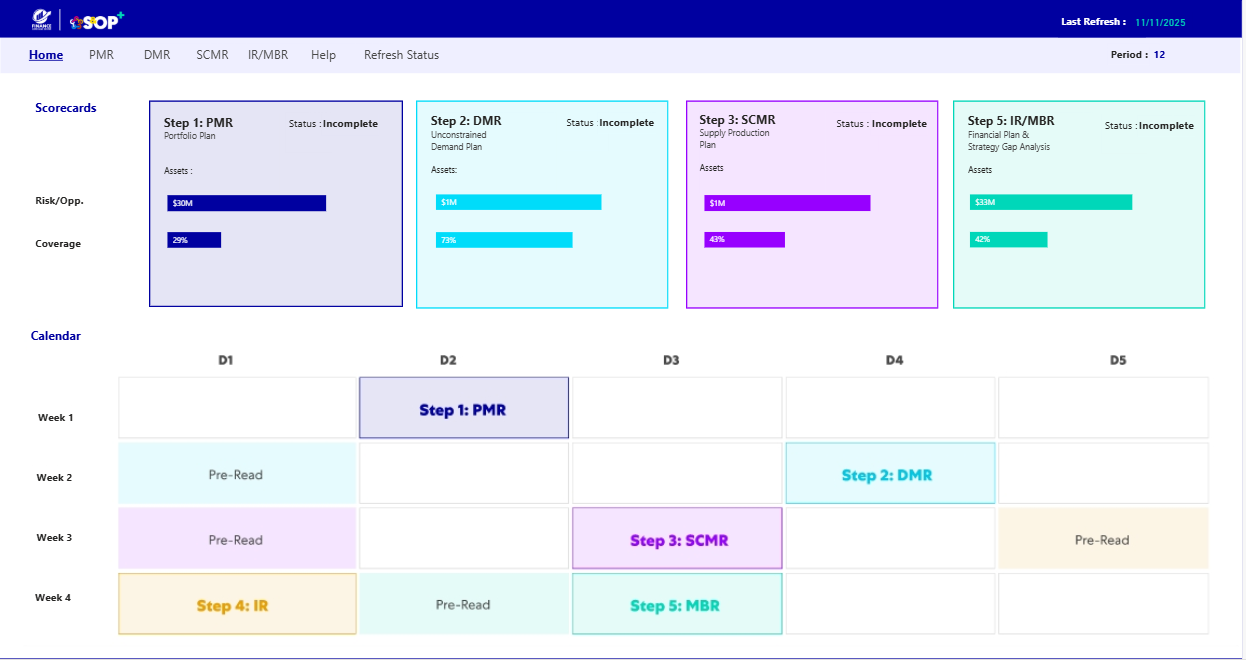Go to the Home tab

[x=46, y=55]
